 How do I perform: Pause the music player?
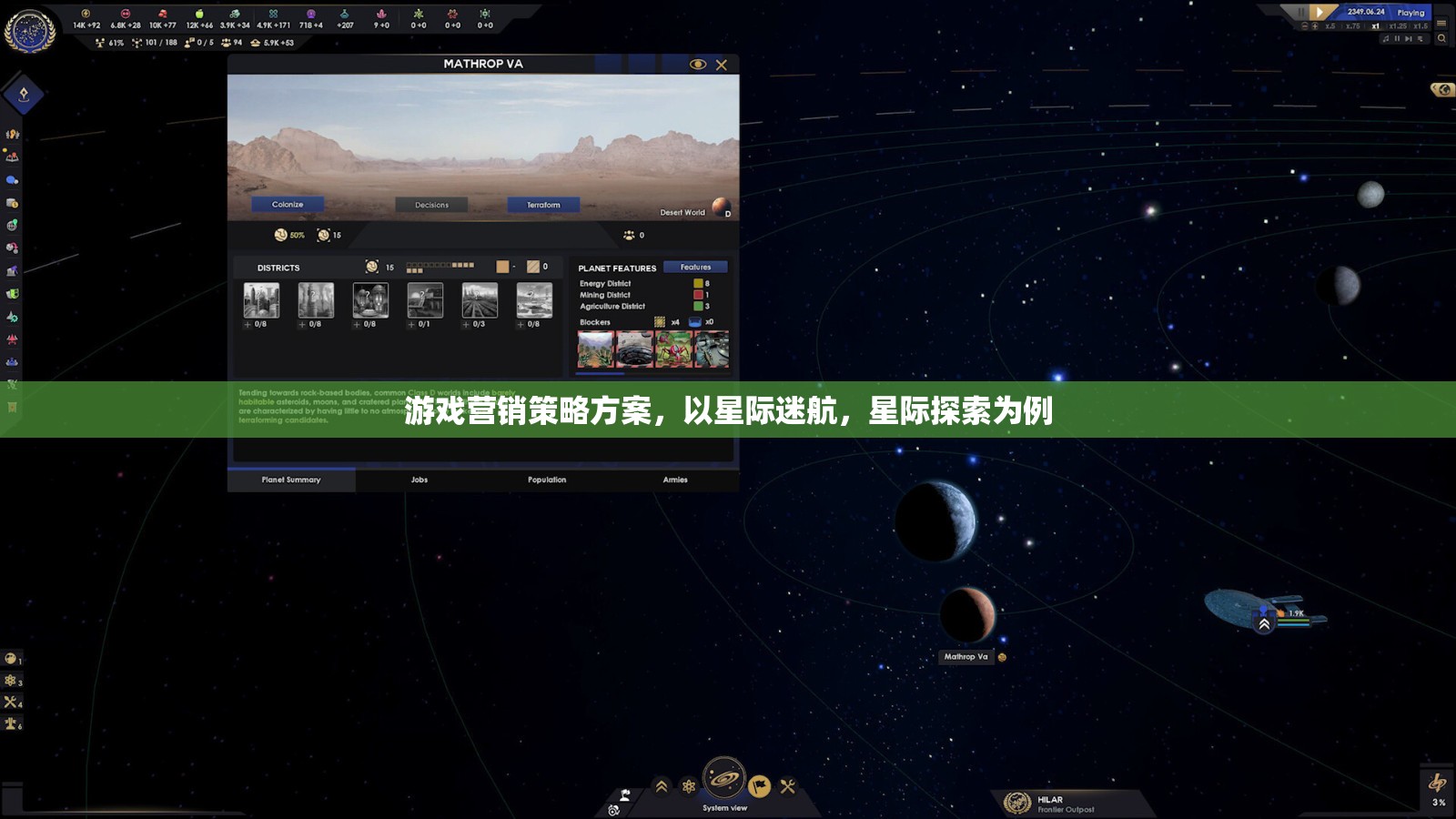click(x=1397, y=39)
